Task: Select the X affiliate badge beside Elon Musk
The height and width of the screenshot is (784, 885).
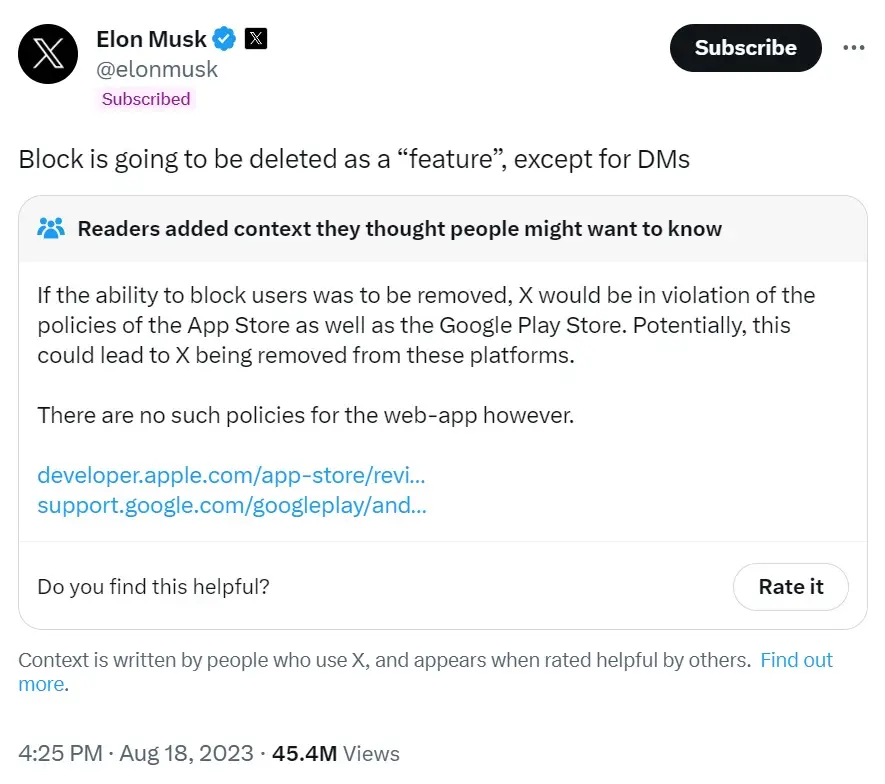Action: [256, 38]
